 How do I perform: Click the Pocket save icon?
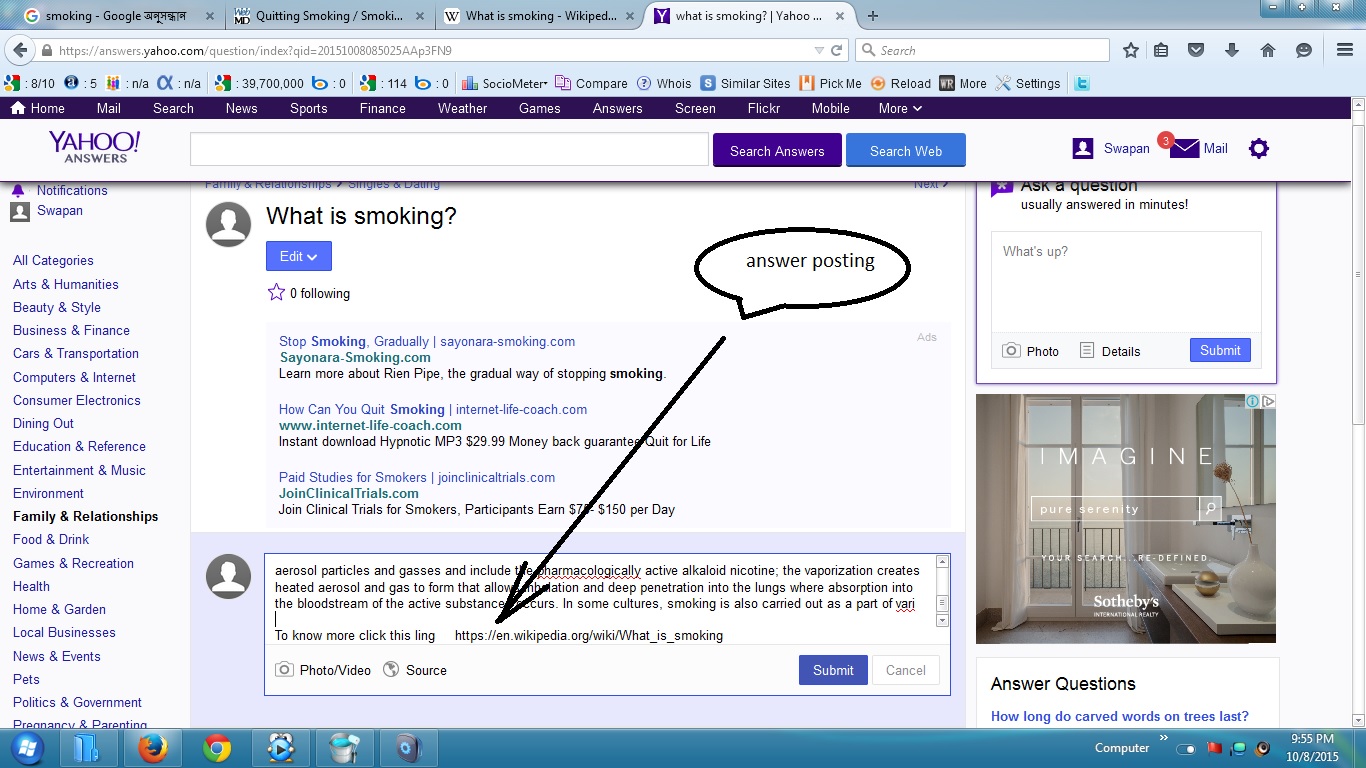tap(1196, 50)
